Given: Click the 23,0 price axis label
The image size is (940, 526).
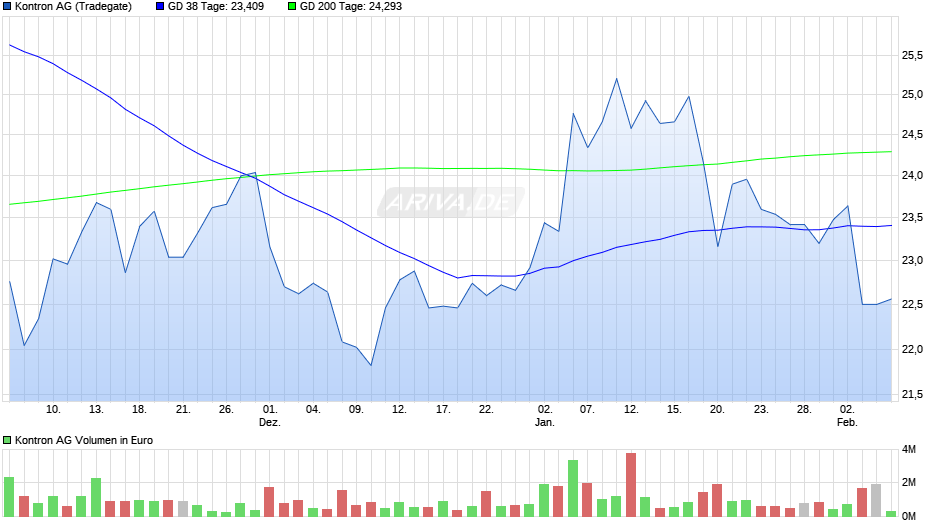Looking at the screenshot, I should (x=912, y=261).
